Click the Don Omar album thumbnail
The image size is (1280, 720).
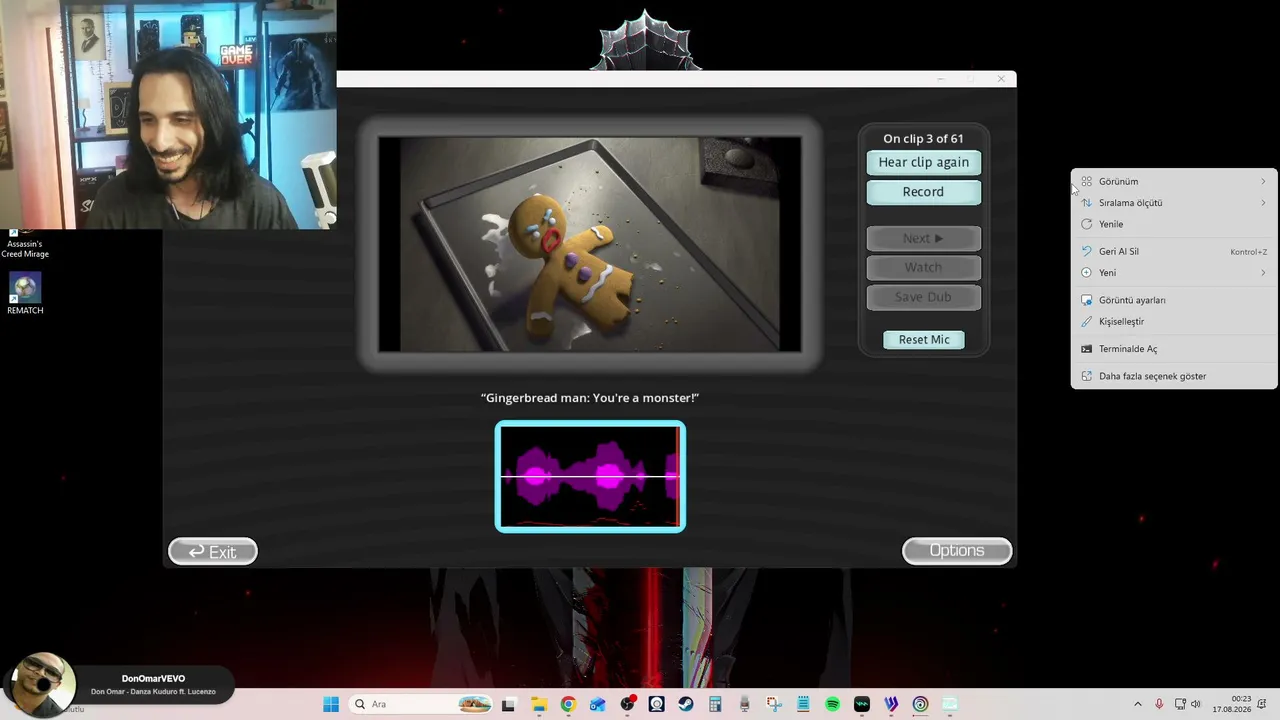pyautogui.click(x=42, y=684)
